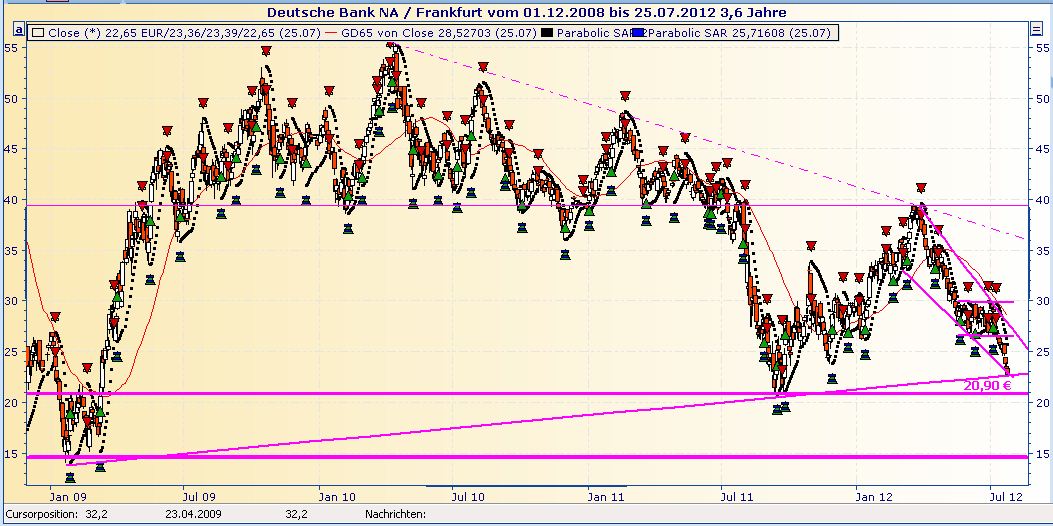Click the Jan 09 time axis label
This screenshot has width=1053, height=526.
[70, 497]
